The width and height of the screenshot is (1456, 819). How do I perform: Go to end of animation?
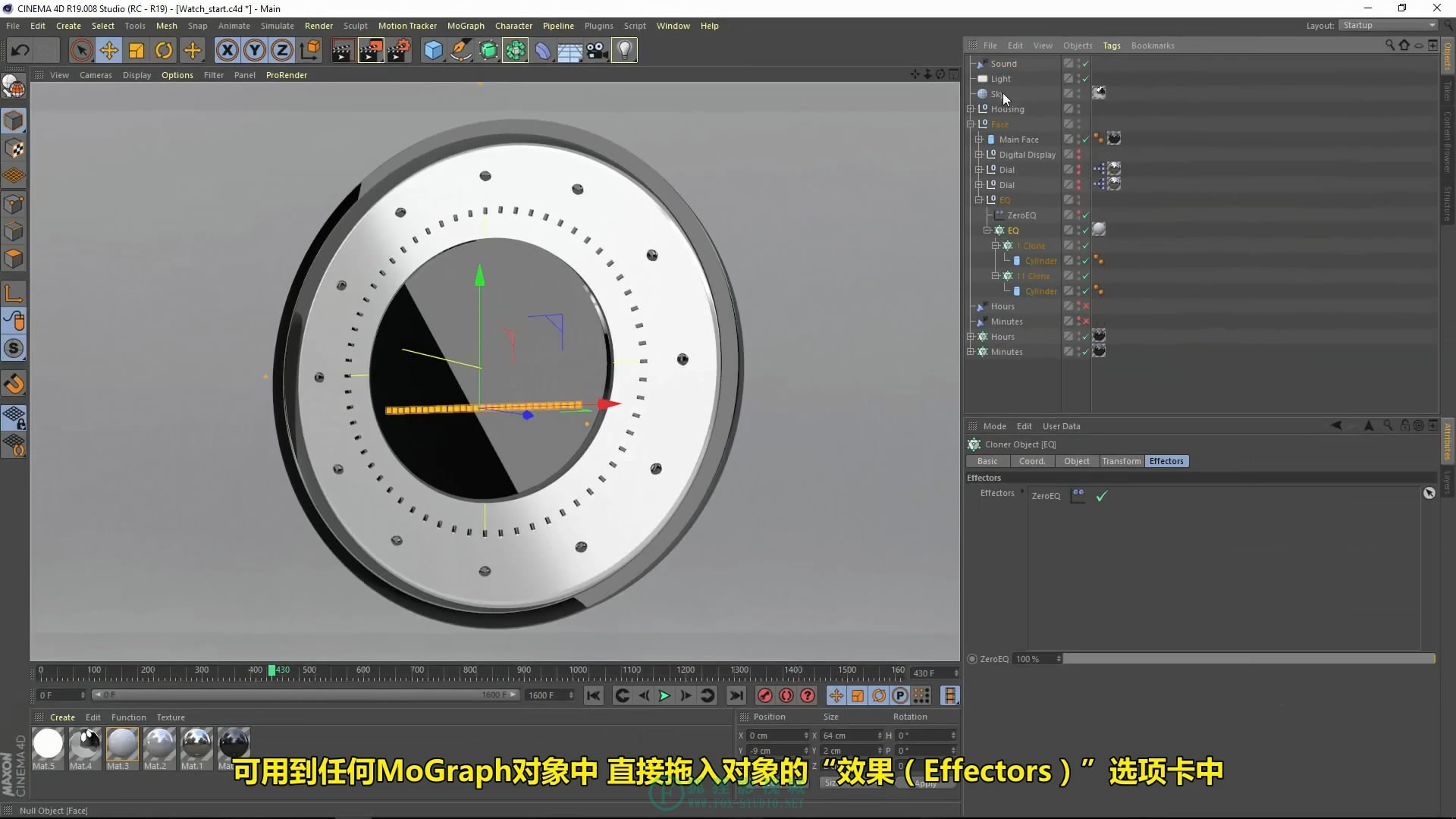tap(736, 695)
